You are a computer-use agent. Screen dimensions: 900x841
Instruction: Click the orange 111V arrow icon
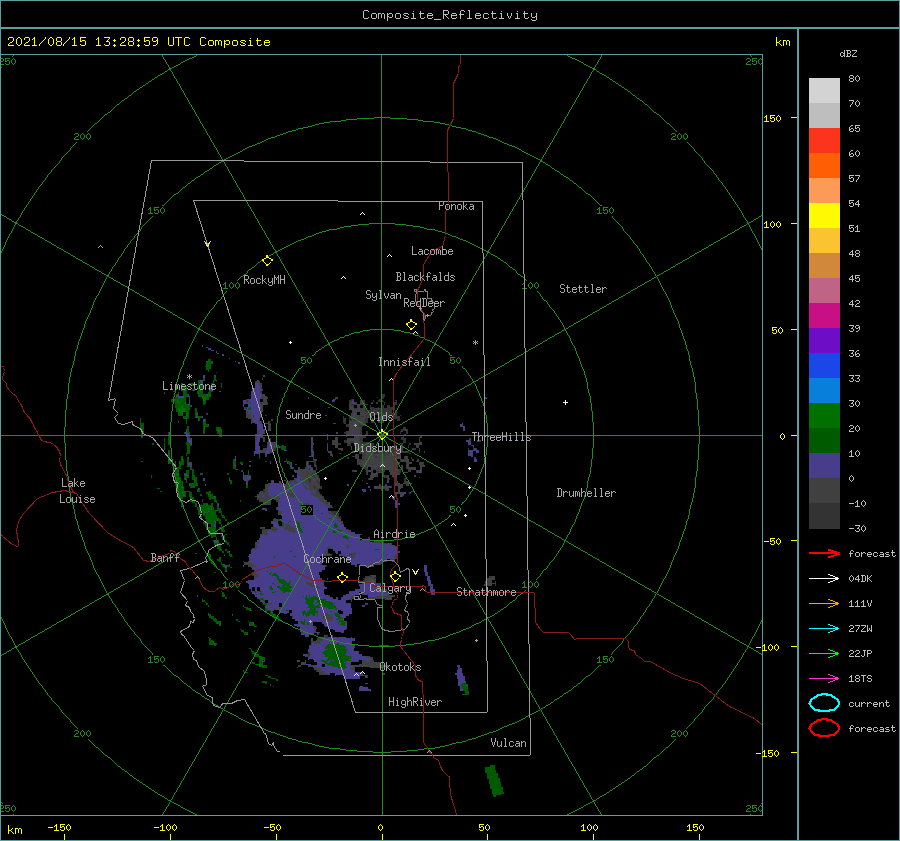[x=824, y=603]
